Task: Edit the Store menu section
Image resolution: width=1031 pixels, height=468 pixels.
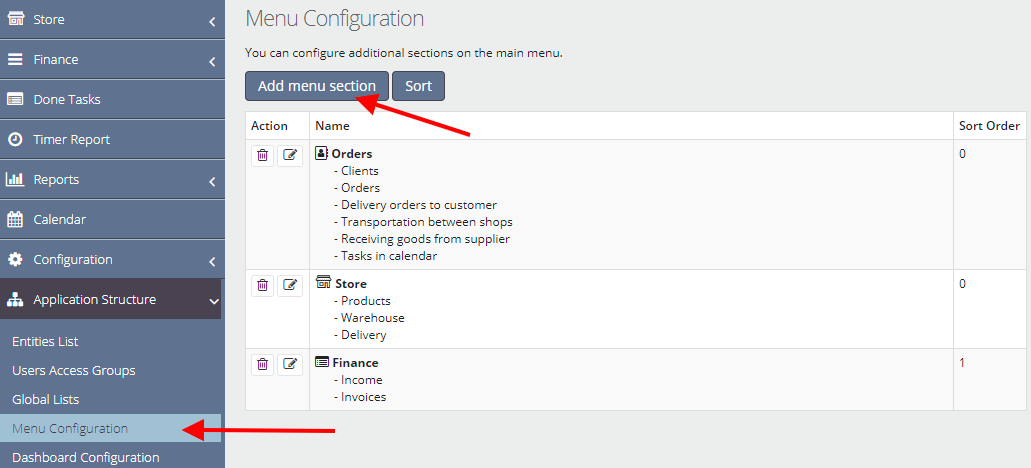Action: point(289,285)
